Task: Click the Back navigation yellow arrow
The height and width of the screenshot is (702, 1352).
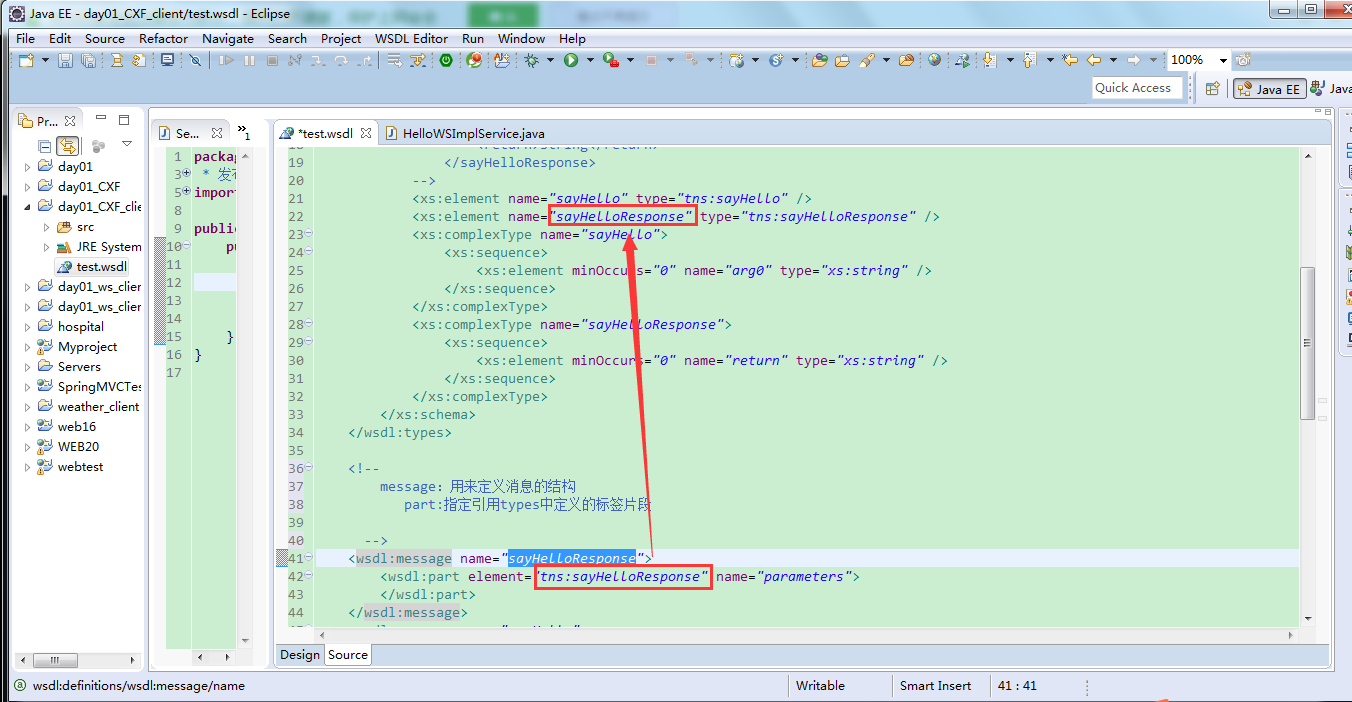Action: 1094,60
